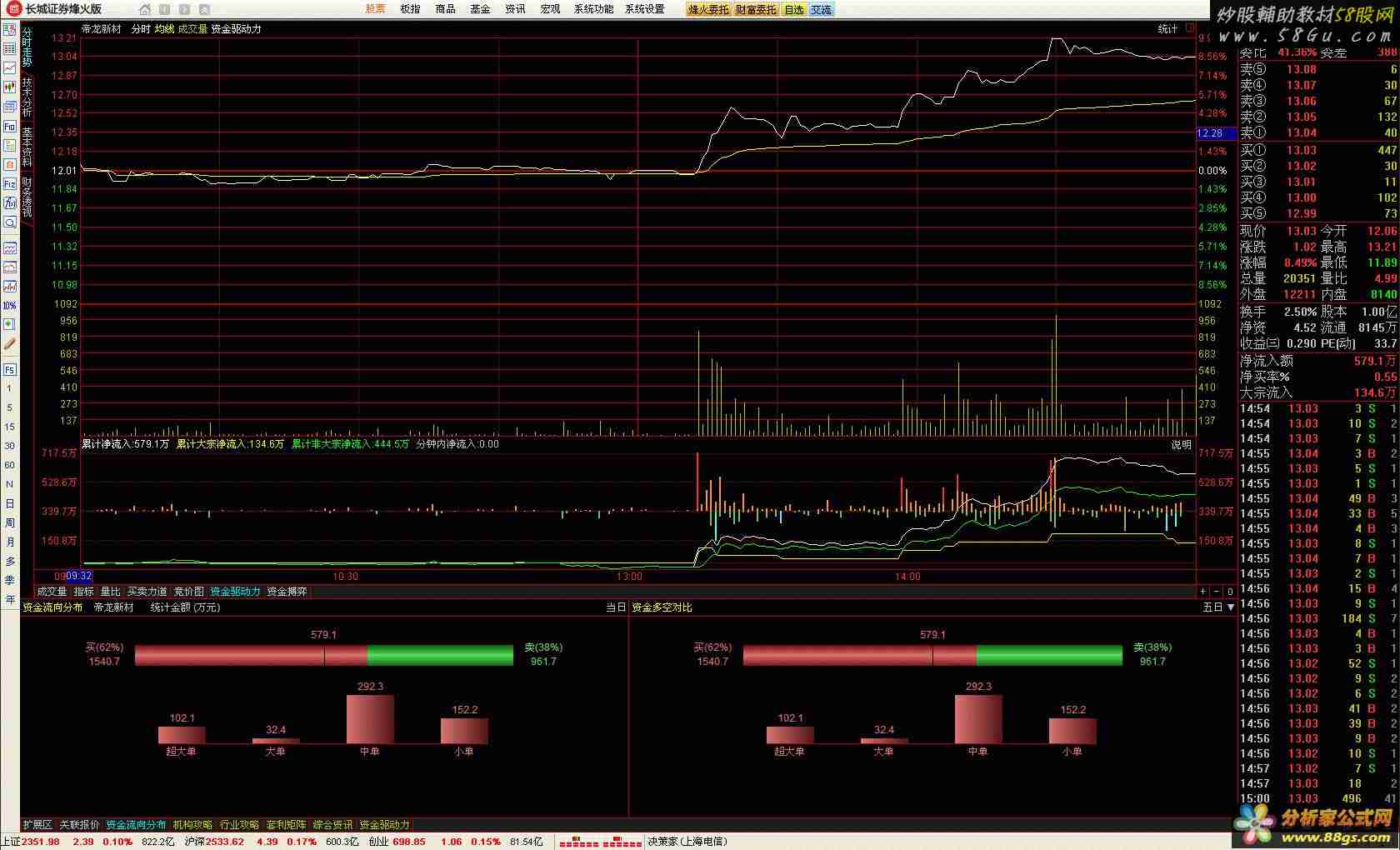Click the forward arrow navigation icon
The height and width of the screenshot is (850, 1400).
(x=184, y=9)
